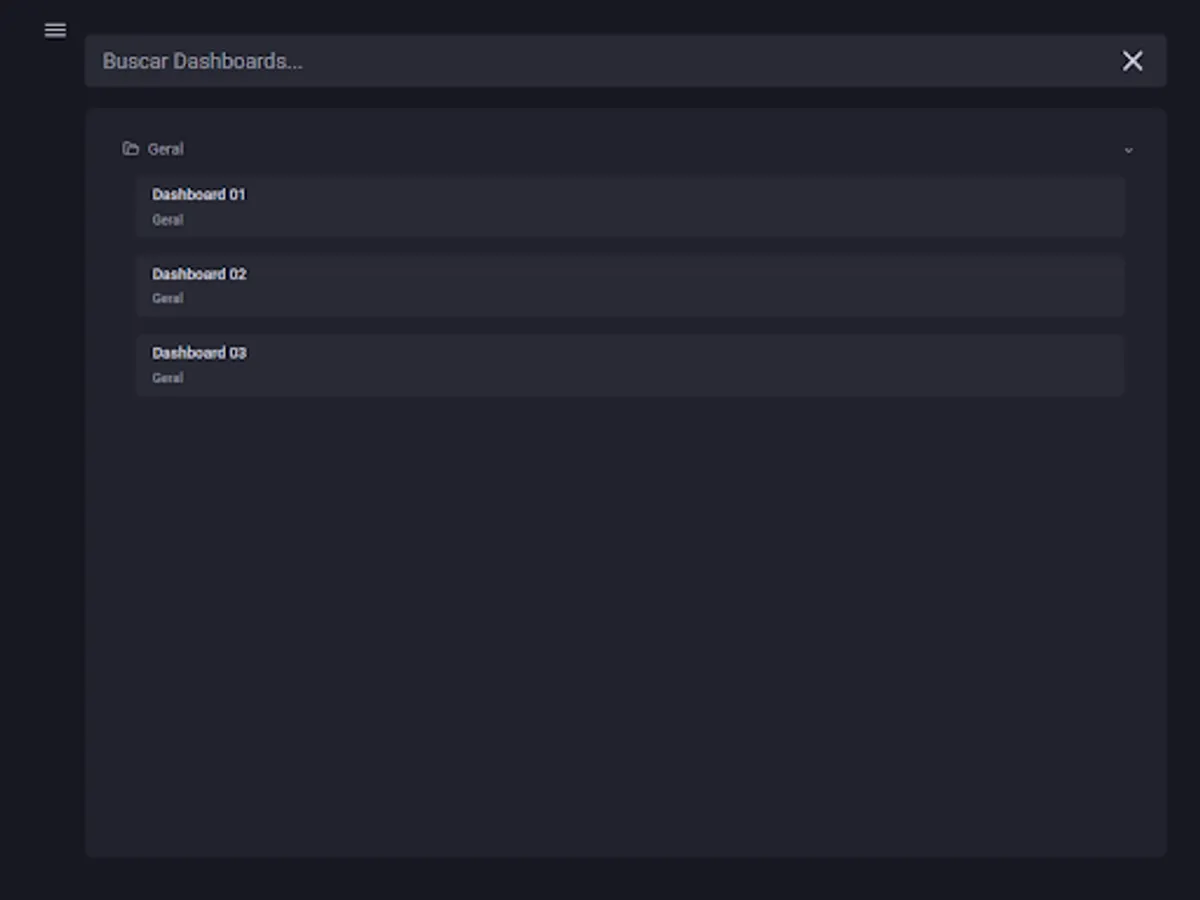Click Geral tag under Dashboard 01
1200x900 pixels.
pos(167,220)
